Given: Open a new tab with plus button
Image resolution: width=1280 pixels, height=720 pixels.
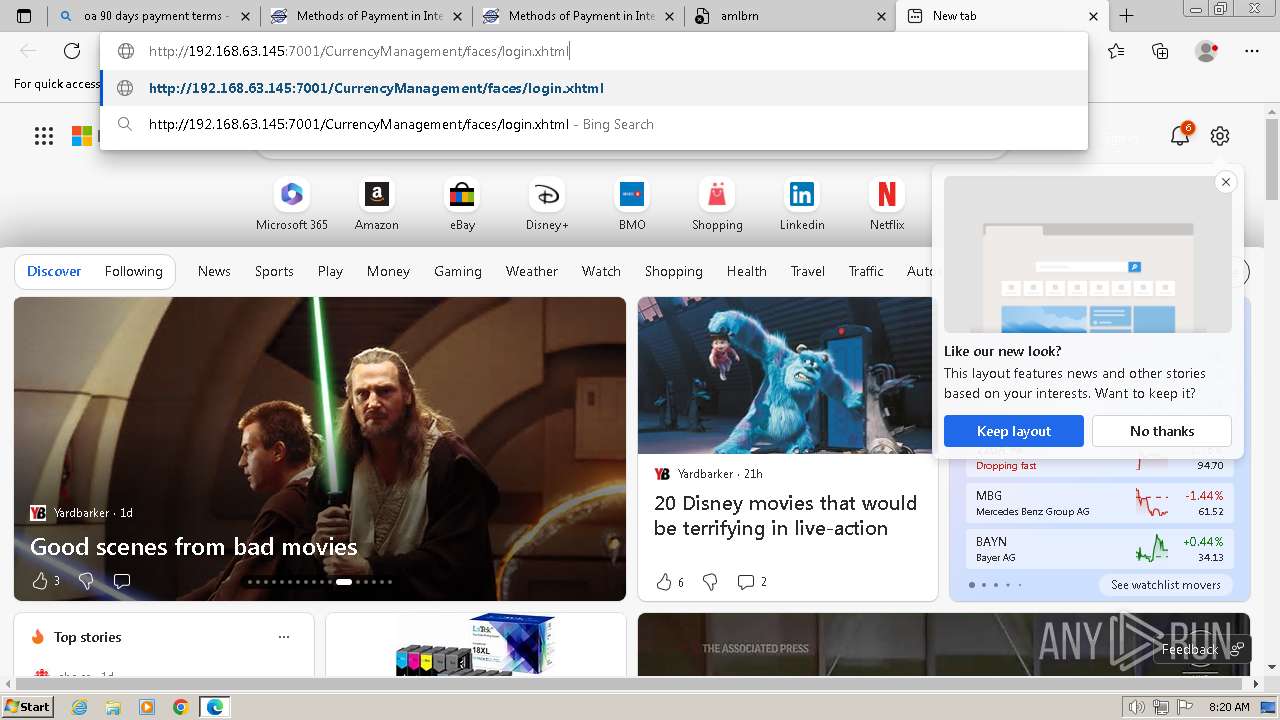Looking at the screenshot, I should [x=1127, y=16].
